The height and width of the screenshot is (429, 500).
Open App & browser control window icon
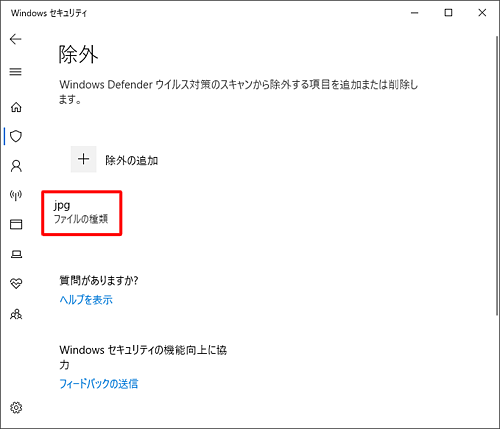(x=16, y=224)
